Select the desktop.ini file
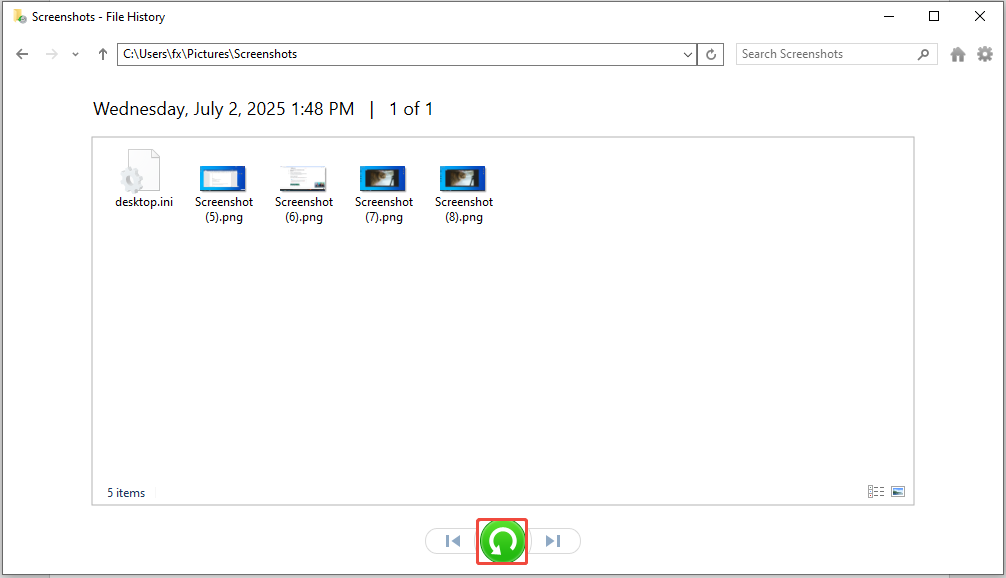The height and width of the screenshot is (578, 1006). point(143,170)
